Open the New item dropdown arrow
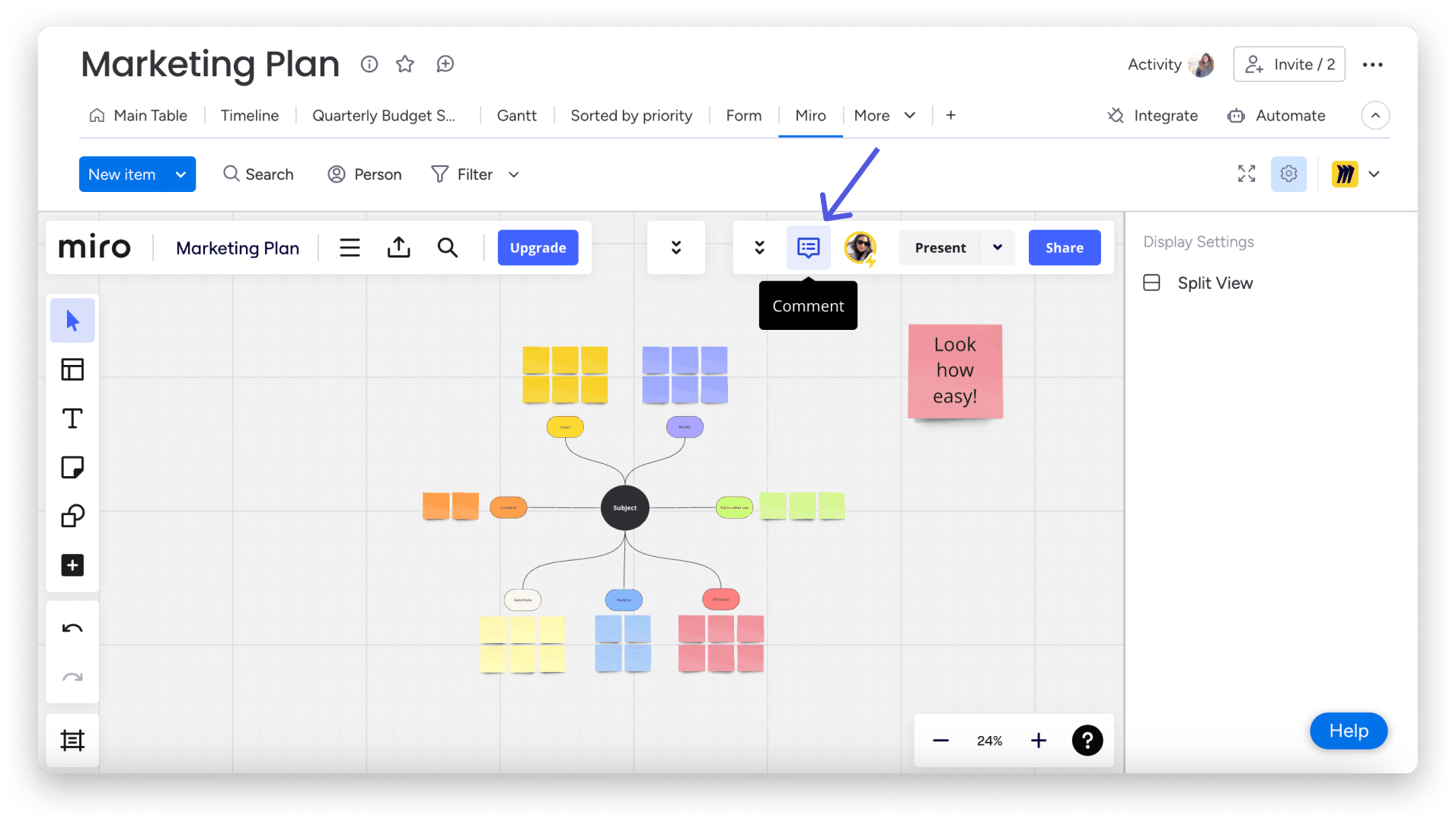Image resolution: width=1456 pixels, height=819 pixels. tap(180, 174)
